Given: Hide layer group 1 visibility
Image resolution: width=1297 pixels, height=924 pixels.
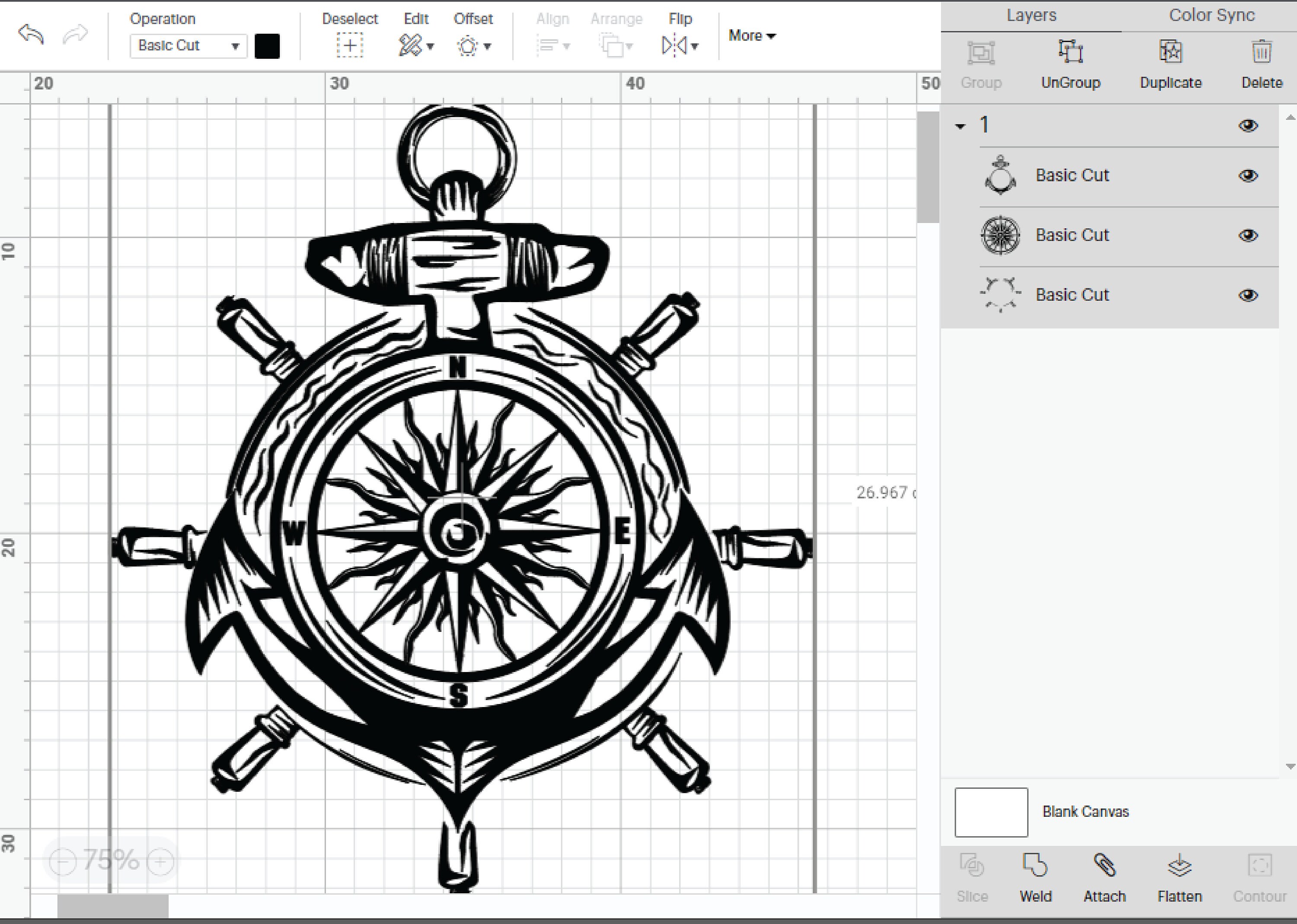Looking at the screenshot, I should click(1249, 125).
